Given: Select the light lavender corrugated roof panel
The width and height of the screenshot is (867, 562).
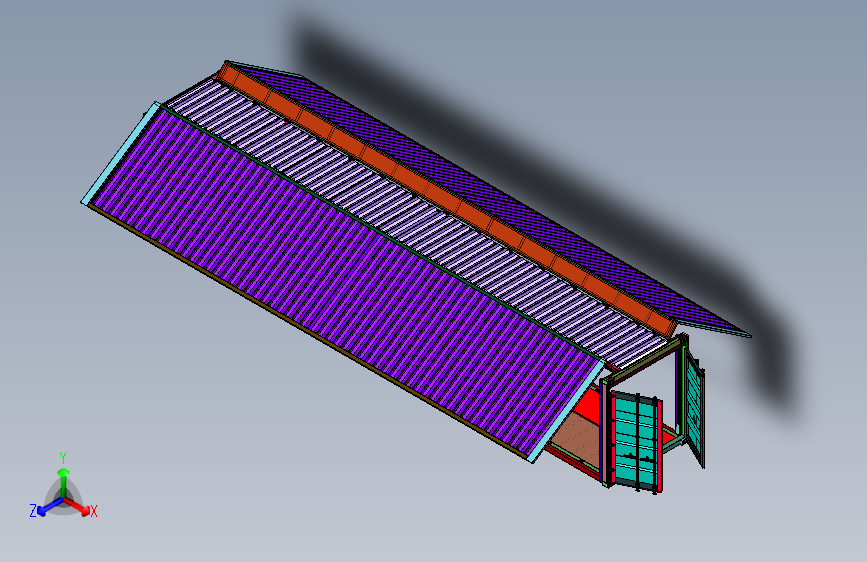Looking at the screenshot, I should click(415, 221).
